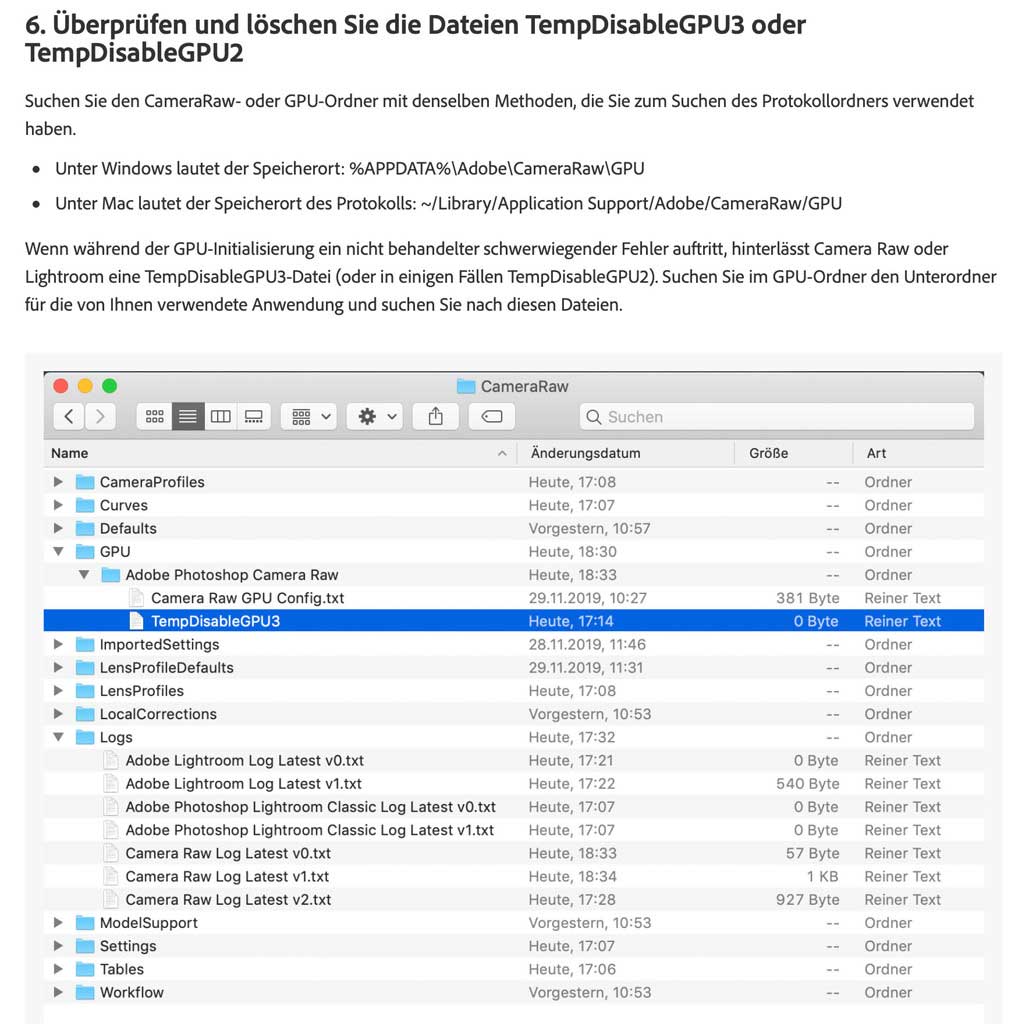Click the Workflow folder icon
1015x1024 pixels.
(x=85, y=992)
